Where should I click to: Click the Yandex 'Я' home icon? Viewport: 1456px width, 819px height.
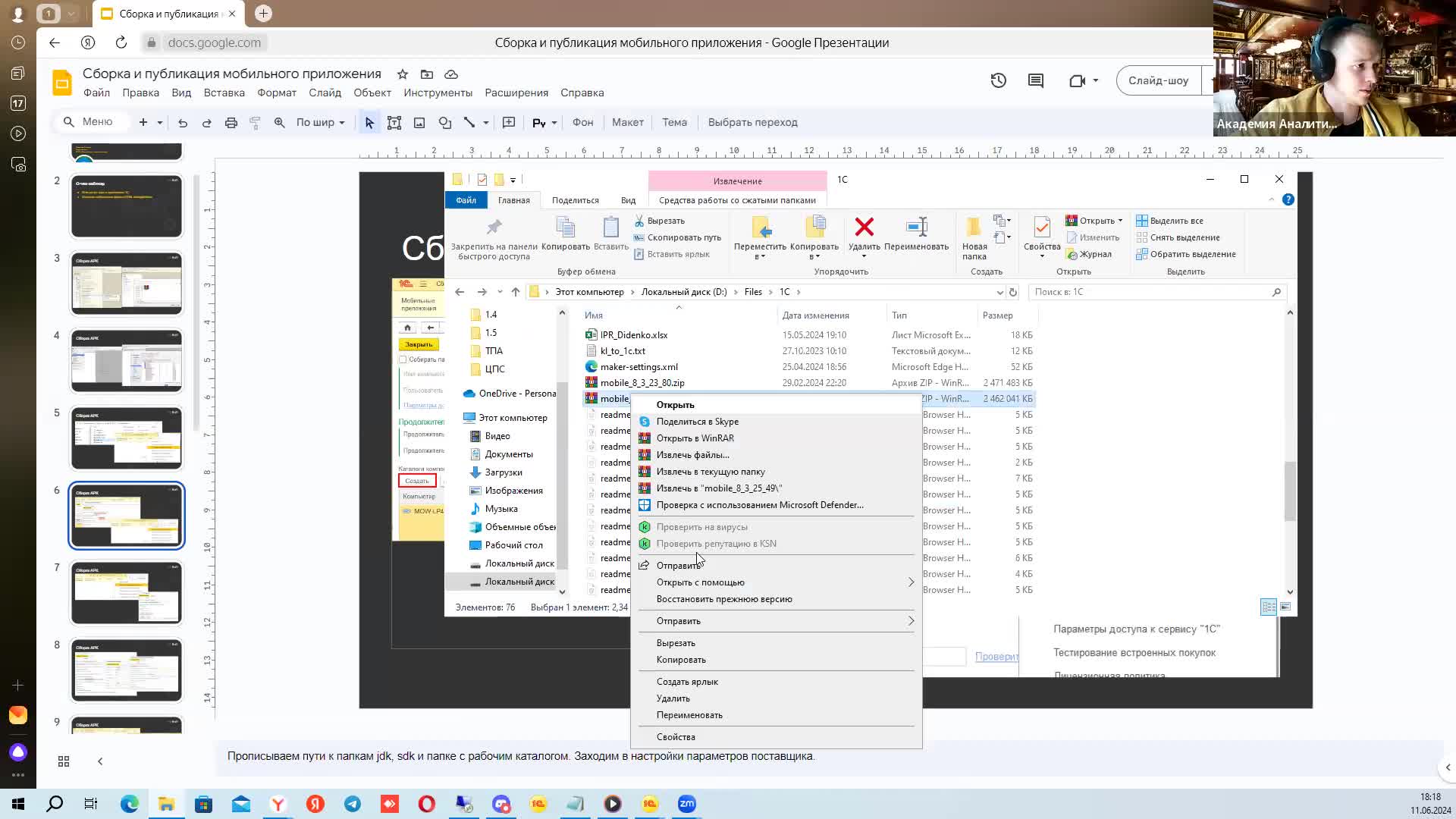88,42
